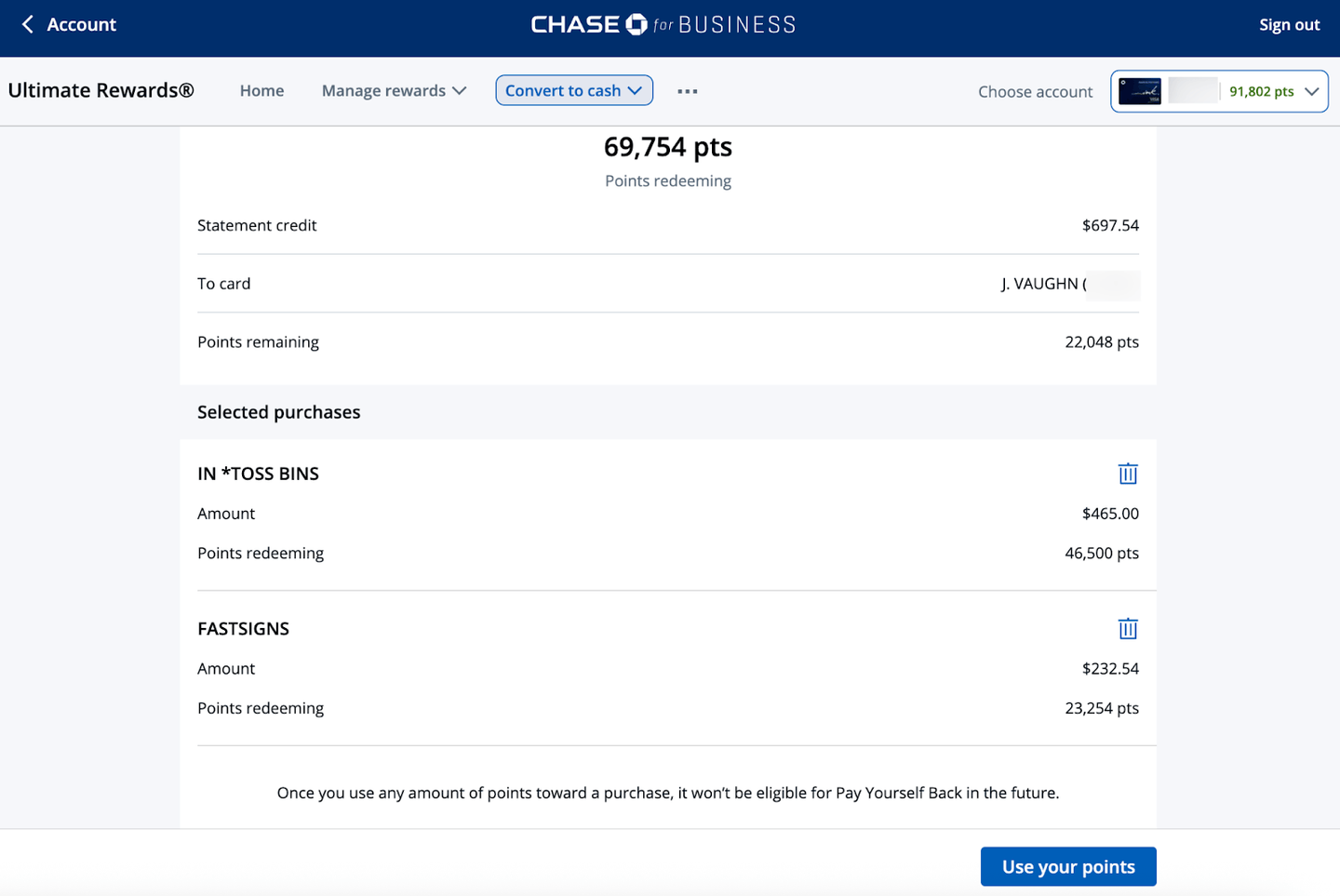Sign out of the account
This screenshot has height=896, width=1340.
1288,25
